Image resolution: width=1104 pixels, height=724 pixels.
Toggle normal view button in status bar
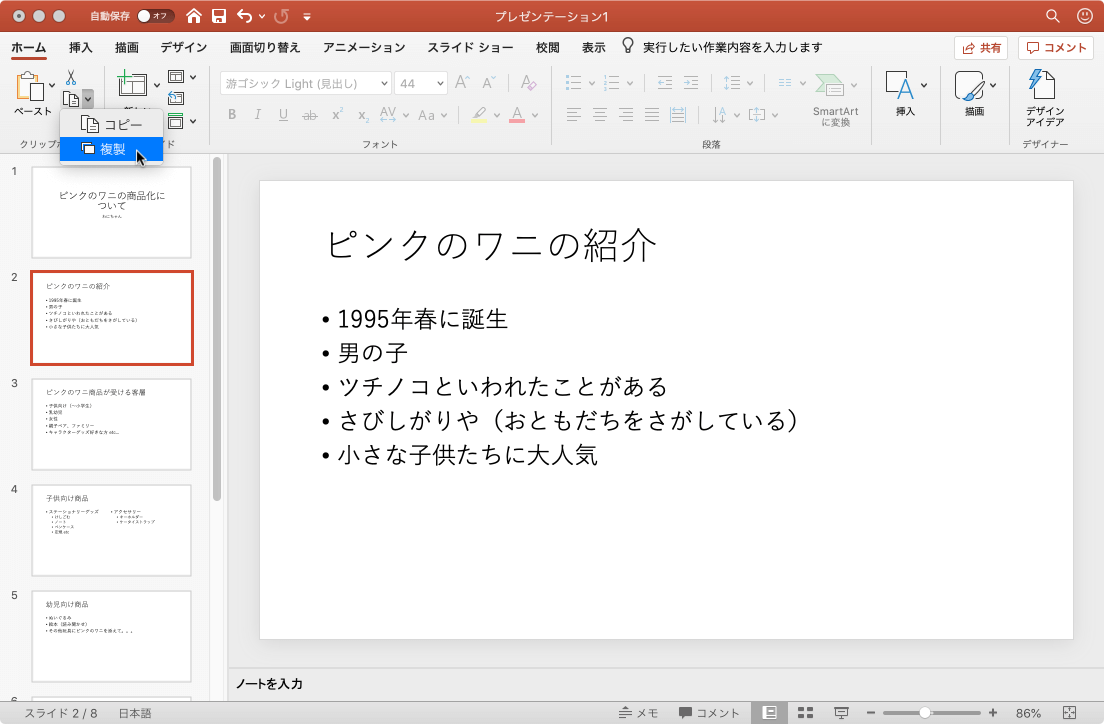coord(769,713)
